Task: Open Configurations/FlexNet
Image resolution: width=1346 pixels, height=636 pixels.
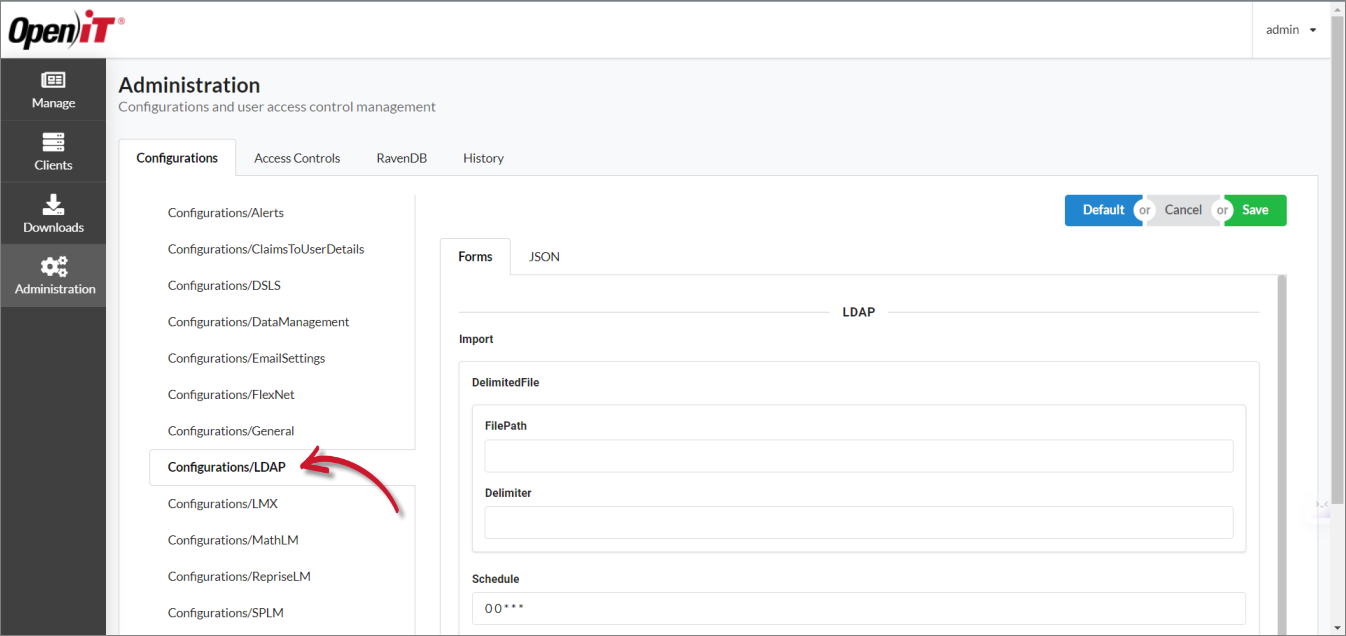Action: coord(231,394)
